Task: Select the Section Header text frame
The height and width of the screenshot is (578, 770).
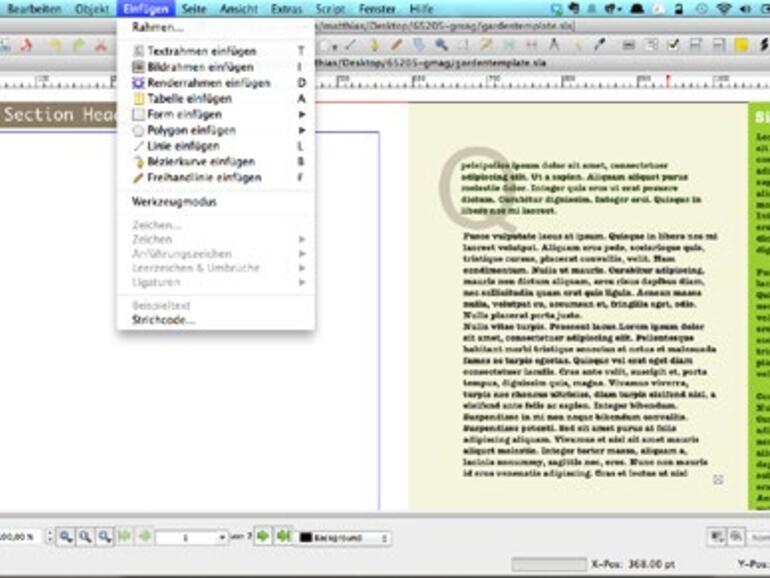Action: (58, 115)
